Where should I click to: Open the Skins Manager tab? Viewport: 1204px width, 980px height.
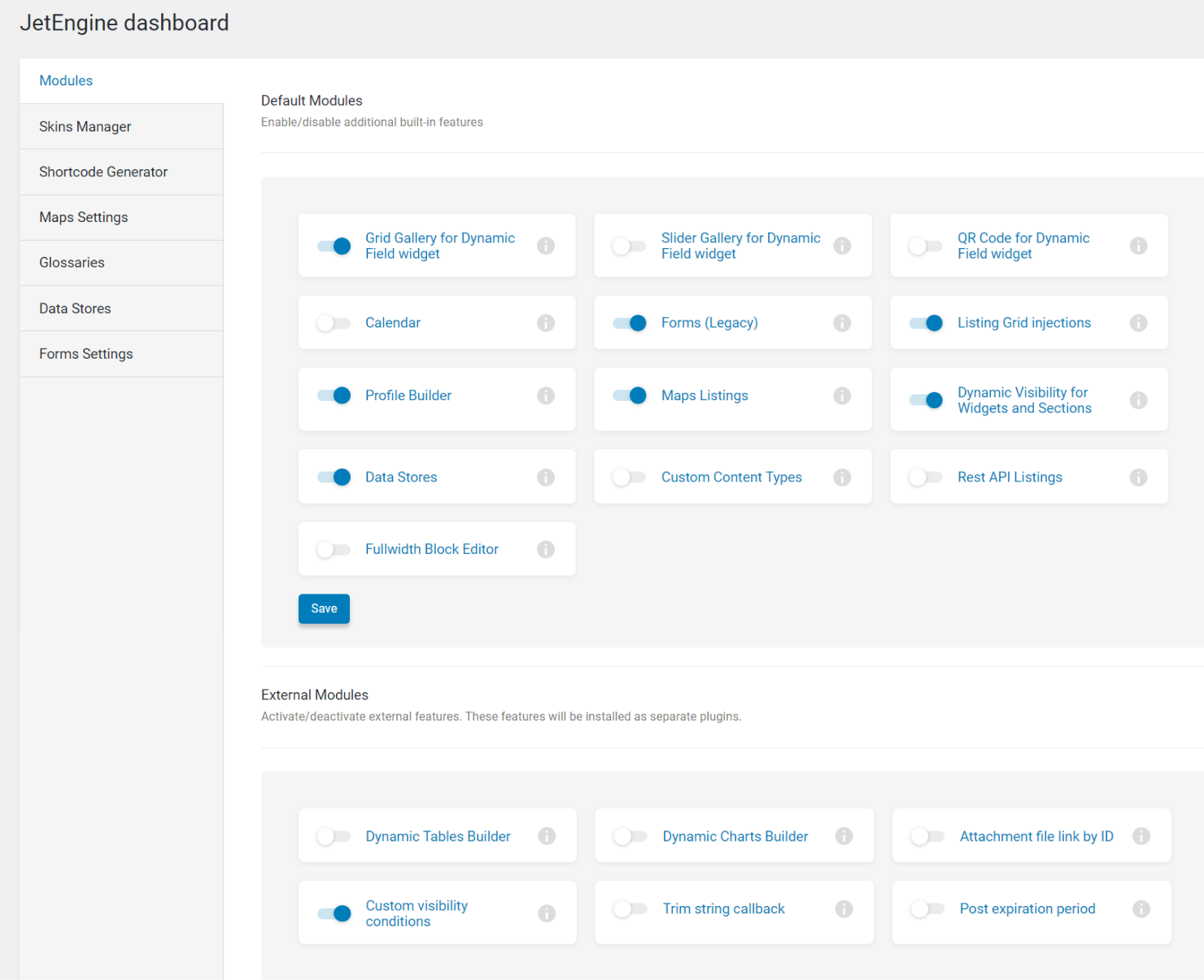85,127
